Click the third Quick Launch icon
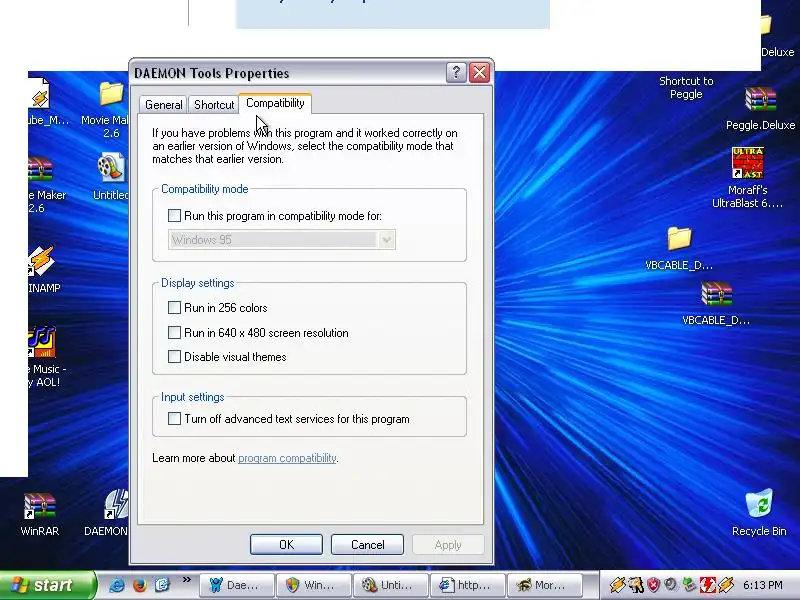The image size is (800, 600). pyautogui.click(x=162, y=585)
